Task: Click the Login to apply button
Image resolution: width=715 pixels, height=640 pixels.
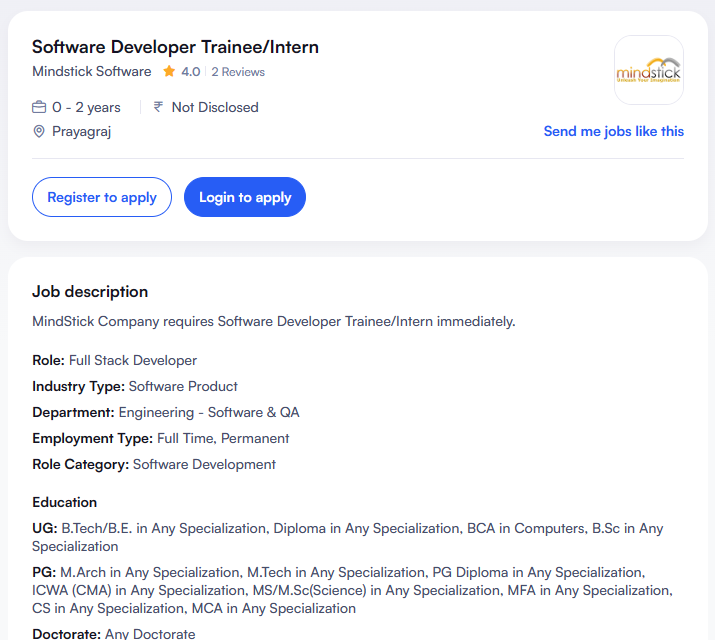Action: pyautogui.click(x=245, y=197)
